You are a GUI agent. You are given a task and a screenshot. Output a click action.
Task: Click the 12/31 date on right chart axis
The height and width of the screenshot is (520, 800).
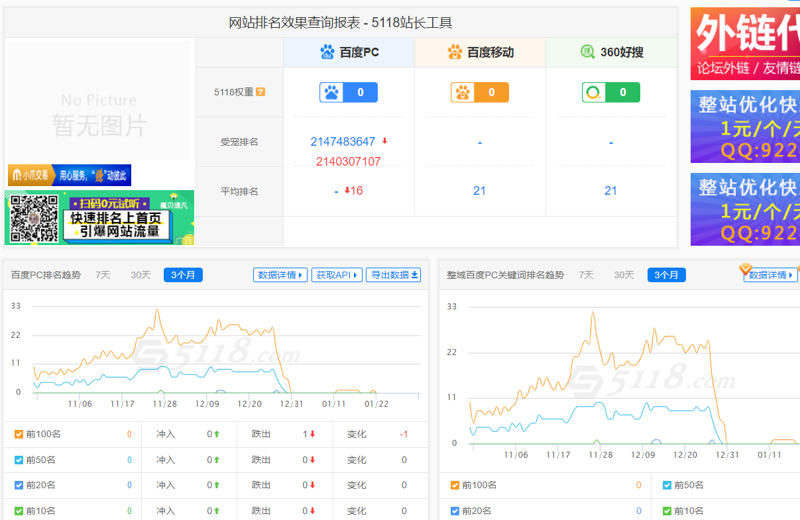(727, 454)
